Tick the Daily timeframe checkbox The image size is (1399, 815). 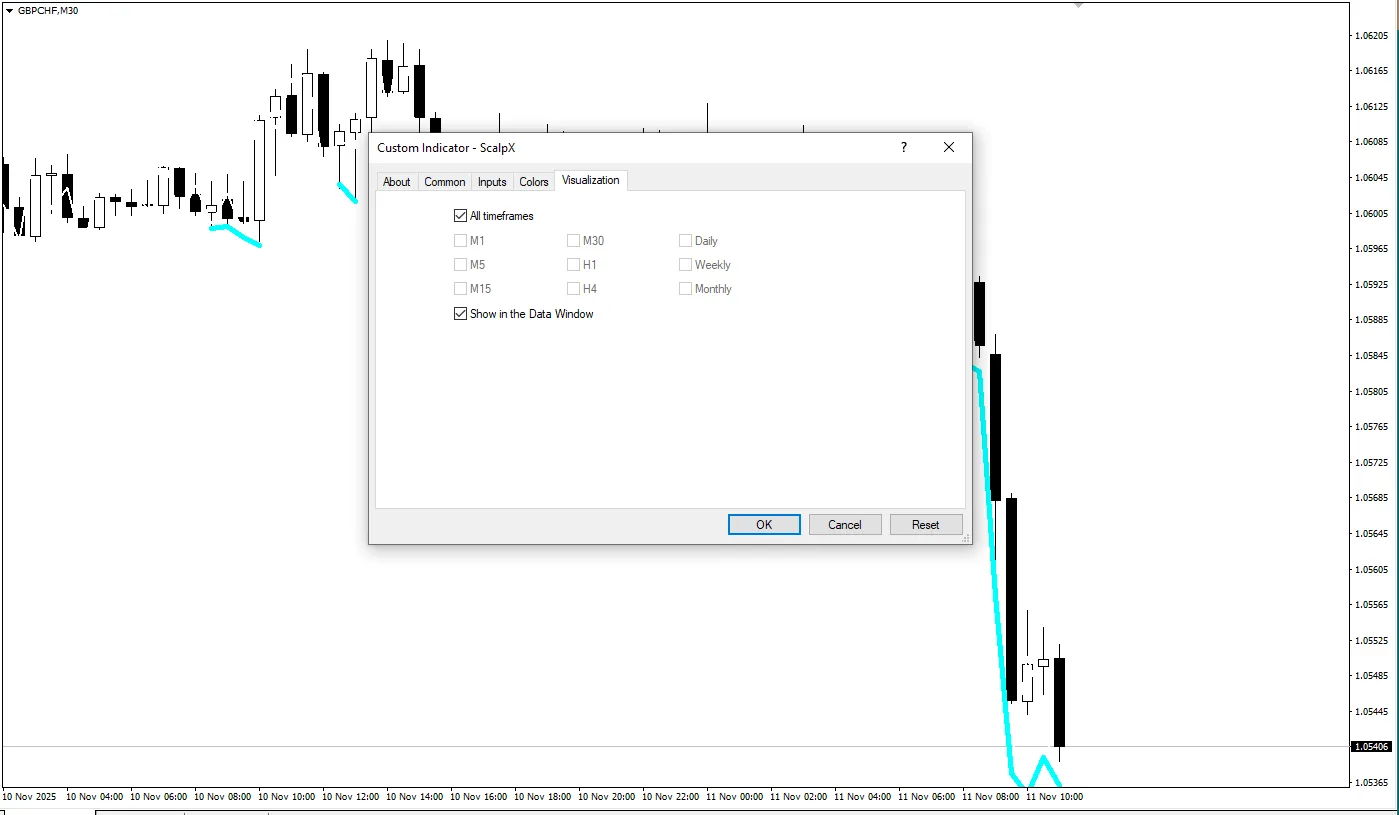coord(685,241)
